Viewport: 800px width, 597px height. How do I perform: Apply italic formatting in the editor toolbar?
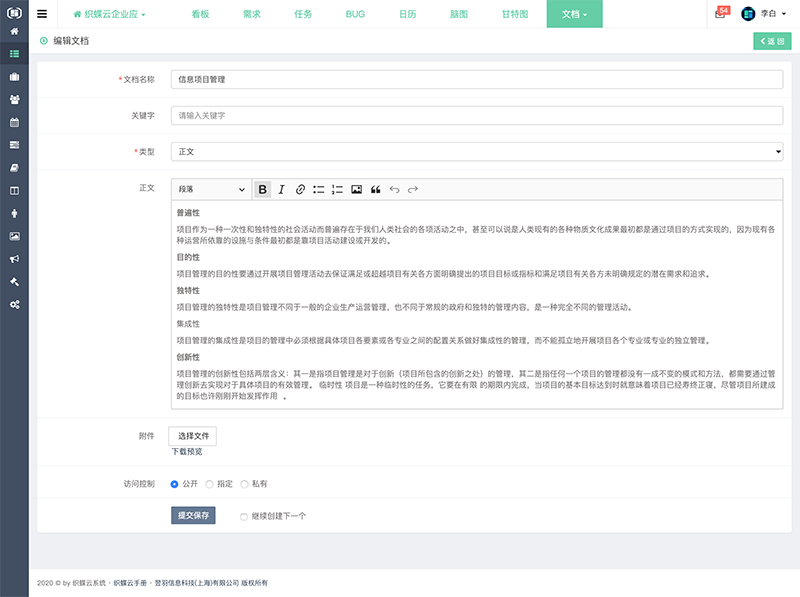pyautogui.click(x=281, y=188)
